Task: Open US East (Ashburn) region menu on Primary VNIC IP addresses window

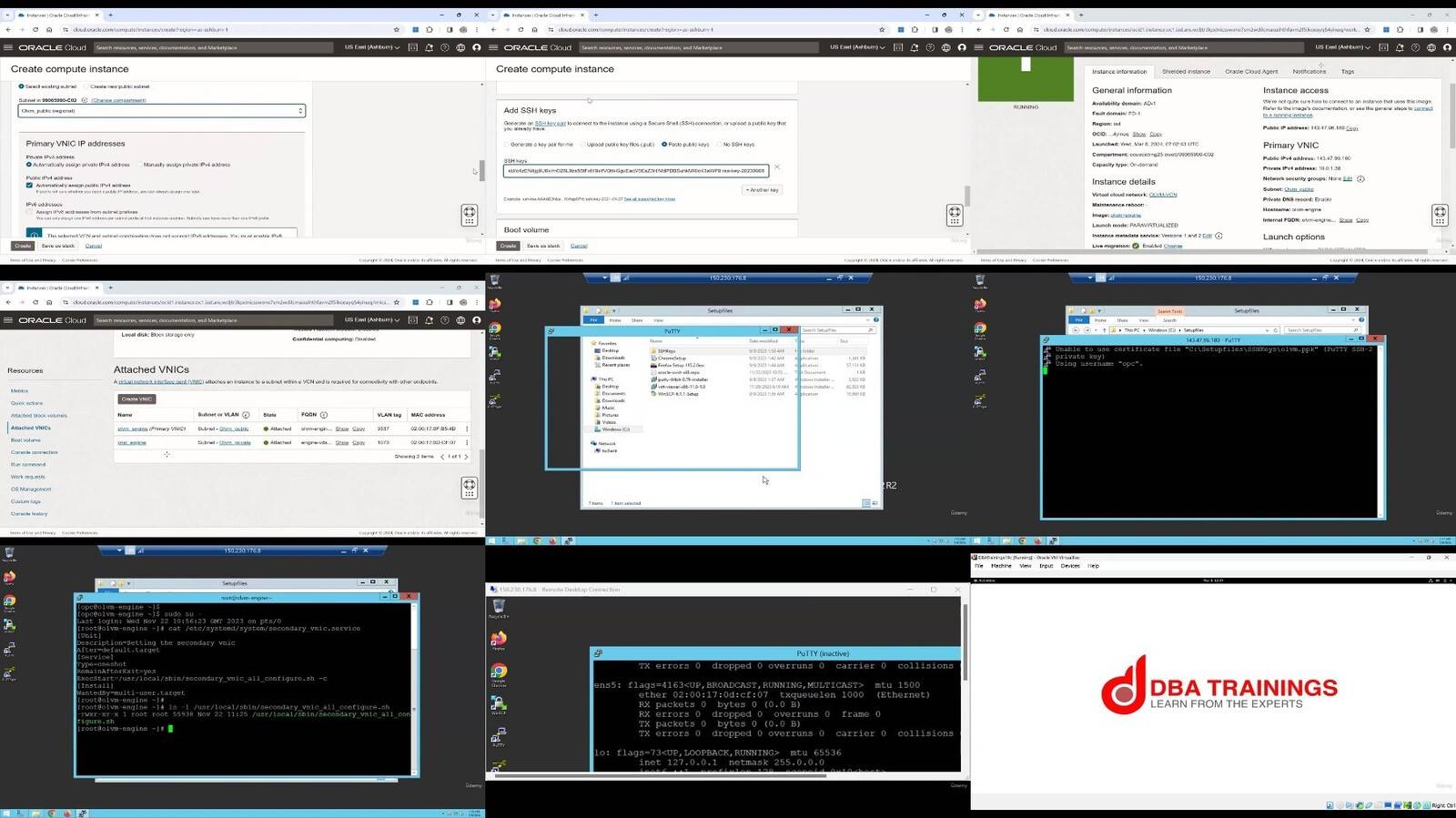Action: click(x=372, y=47)
